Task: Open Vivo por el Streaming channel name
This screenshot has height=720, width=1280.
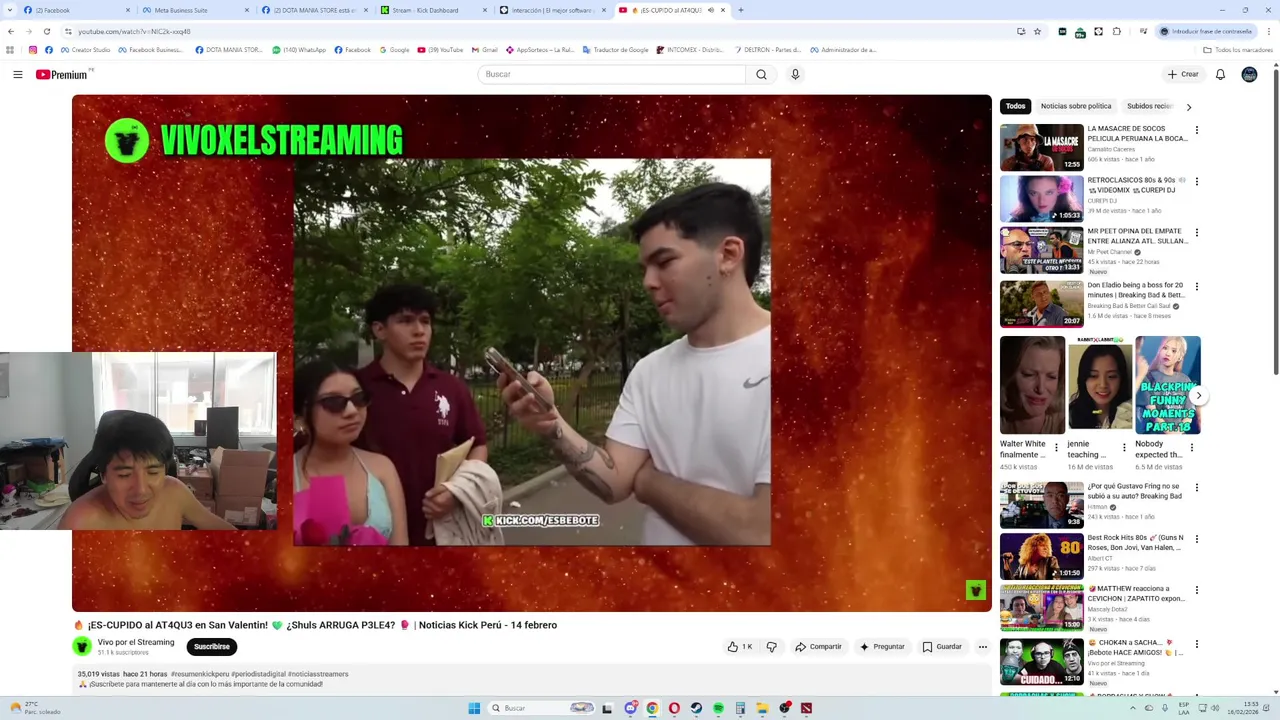Action: click(x=136, y=642)
